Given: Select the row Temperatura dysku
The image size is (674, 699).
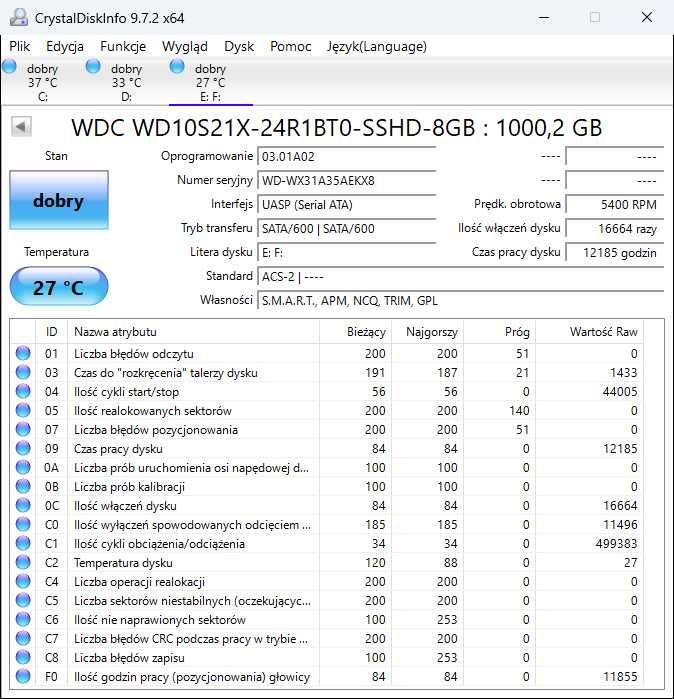Looking at the screenshot, I should click(x=328, y=562).
